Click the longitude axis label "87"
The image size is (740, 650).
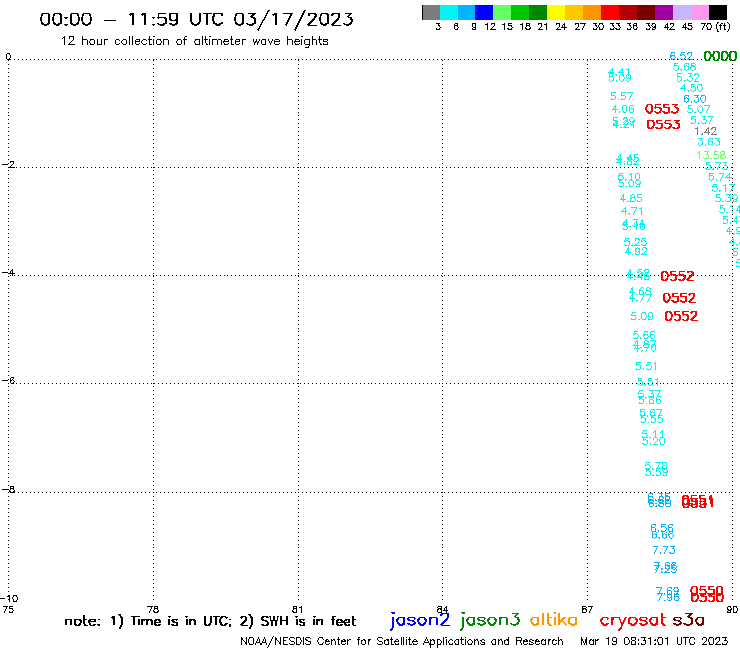587,609
